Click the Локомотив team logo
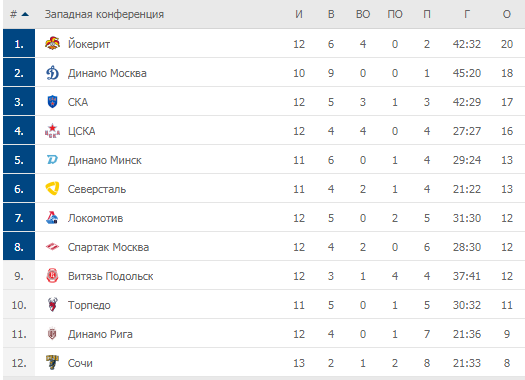The image size is (525, 380). [x=53, y=218]
